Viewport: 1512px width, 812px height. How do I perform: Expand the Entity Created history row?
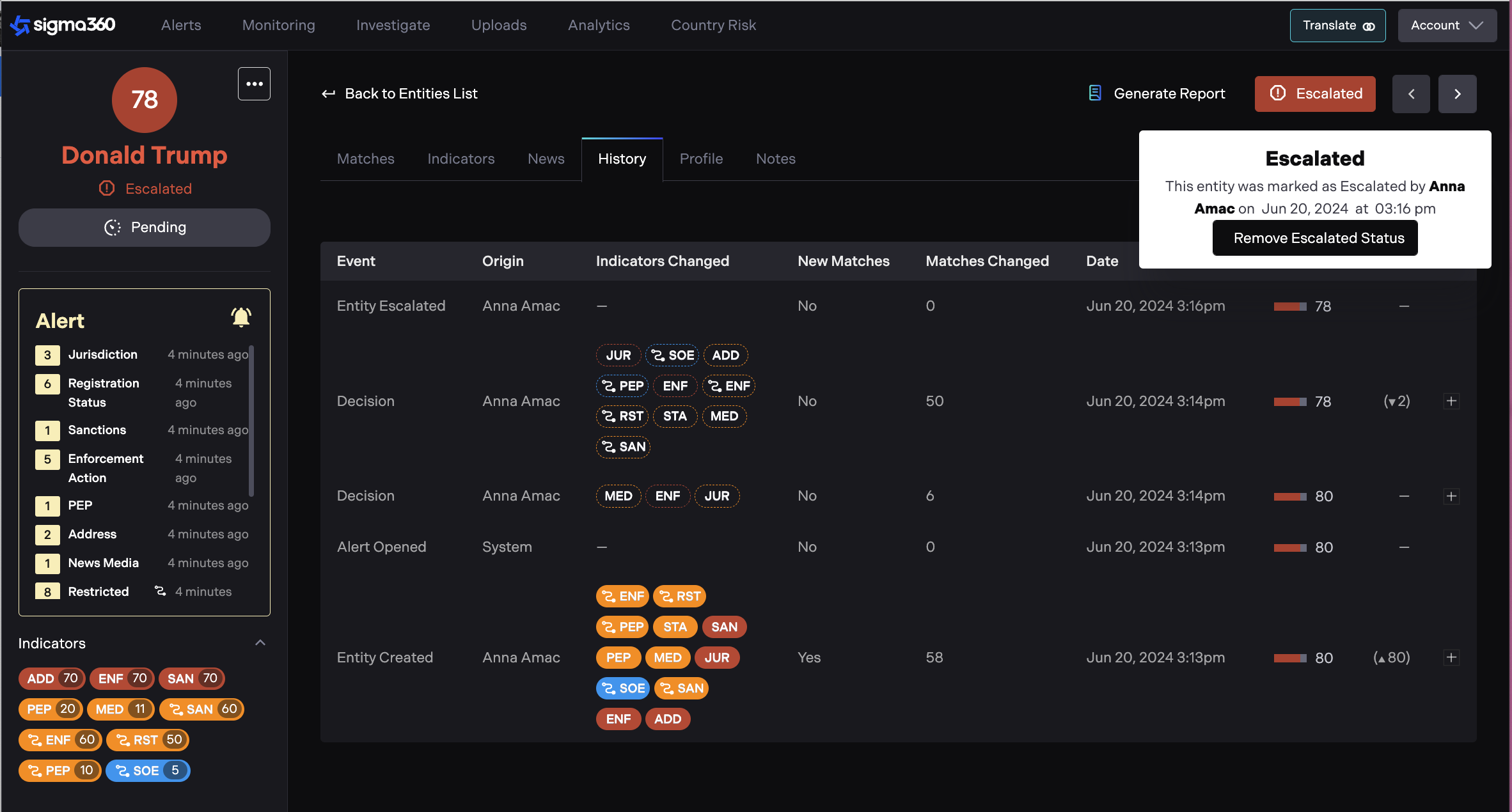pyautogui.click(x=1451, y=657)
